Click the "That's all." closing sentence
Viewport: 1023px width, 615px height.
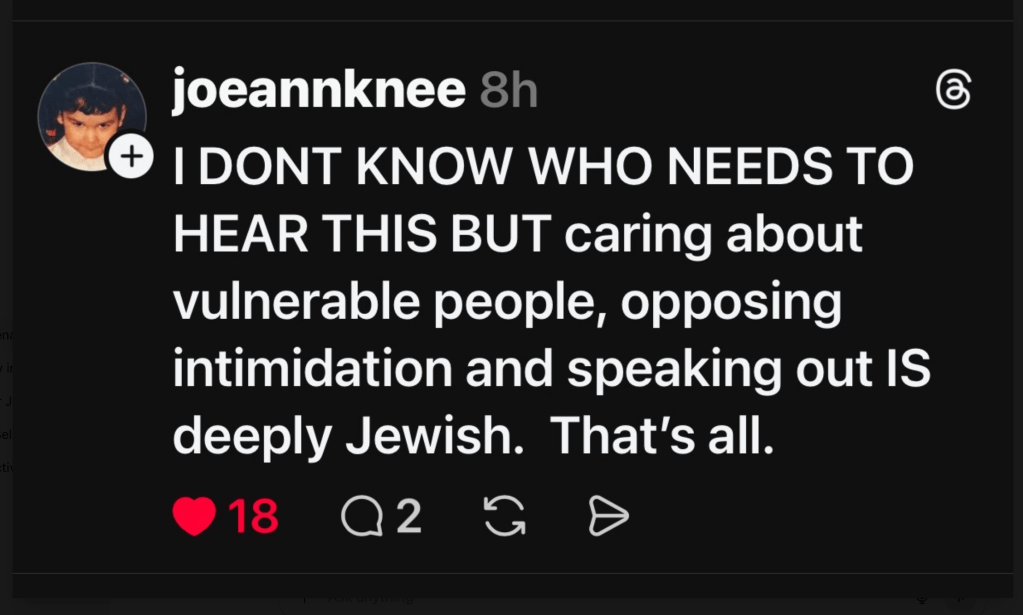tap(662, 436)
